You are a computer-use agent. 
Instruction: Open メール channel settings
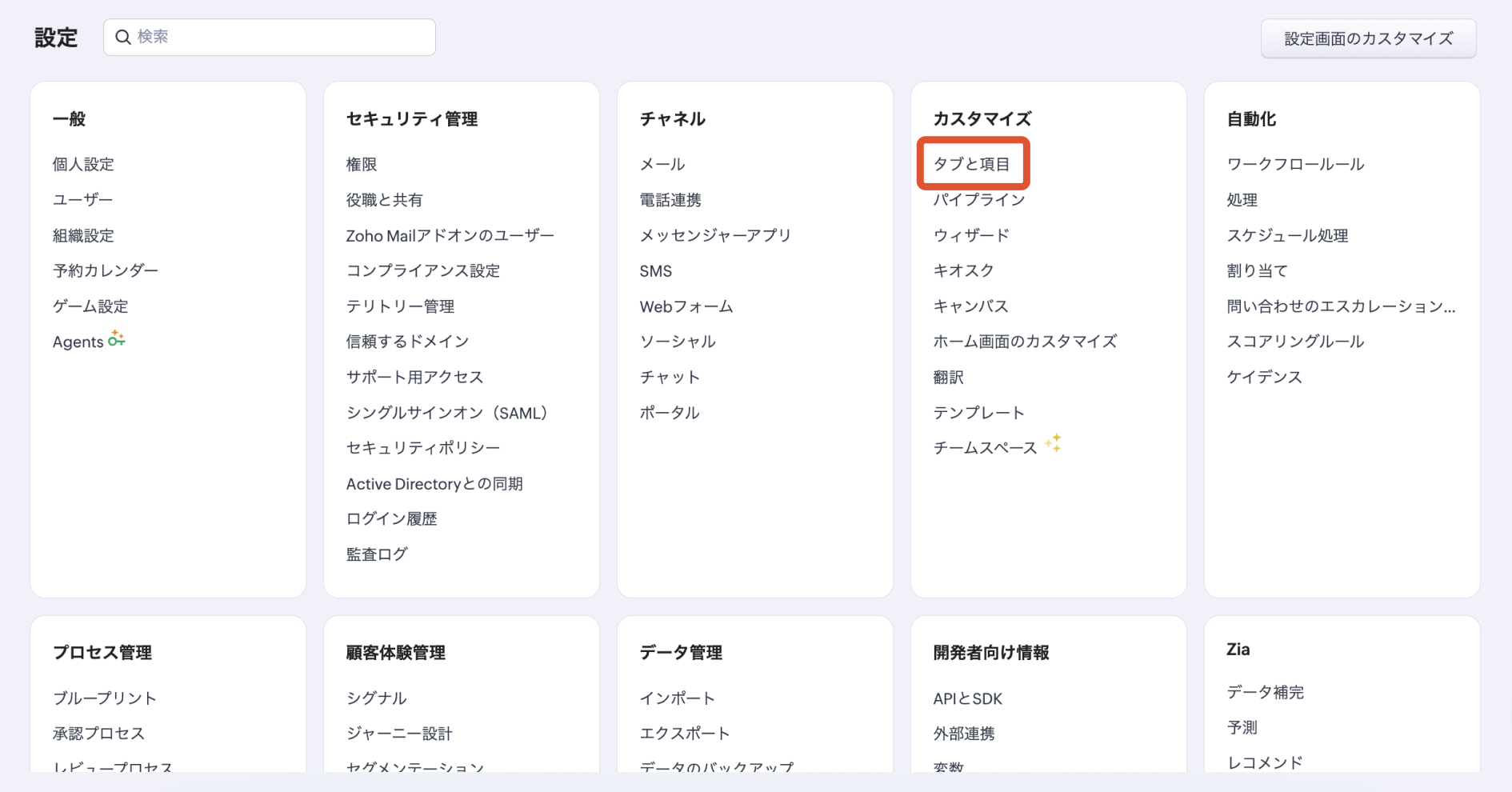(662, 164)
